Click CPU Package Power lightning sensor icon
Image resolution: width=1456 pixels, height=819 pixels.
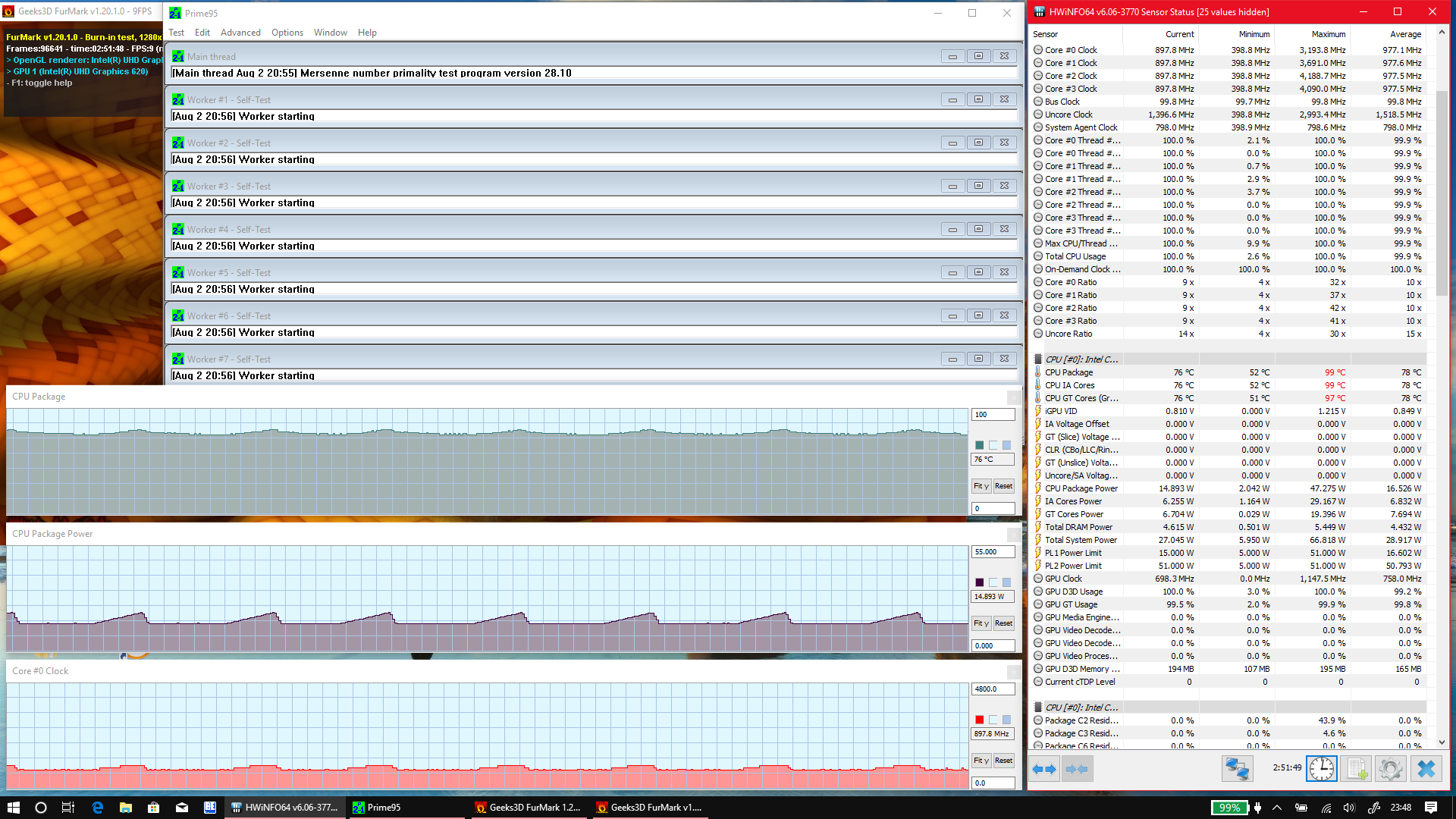(x=1037, y=488)
